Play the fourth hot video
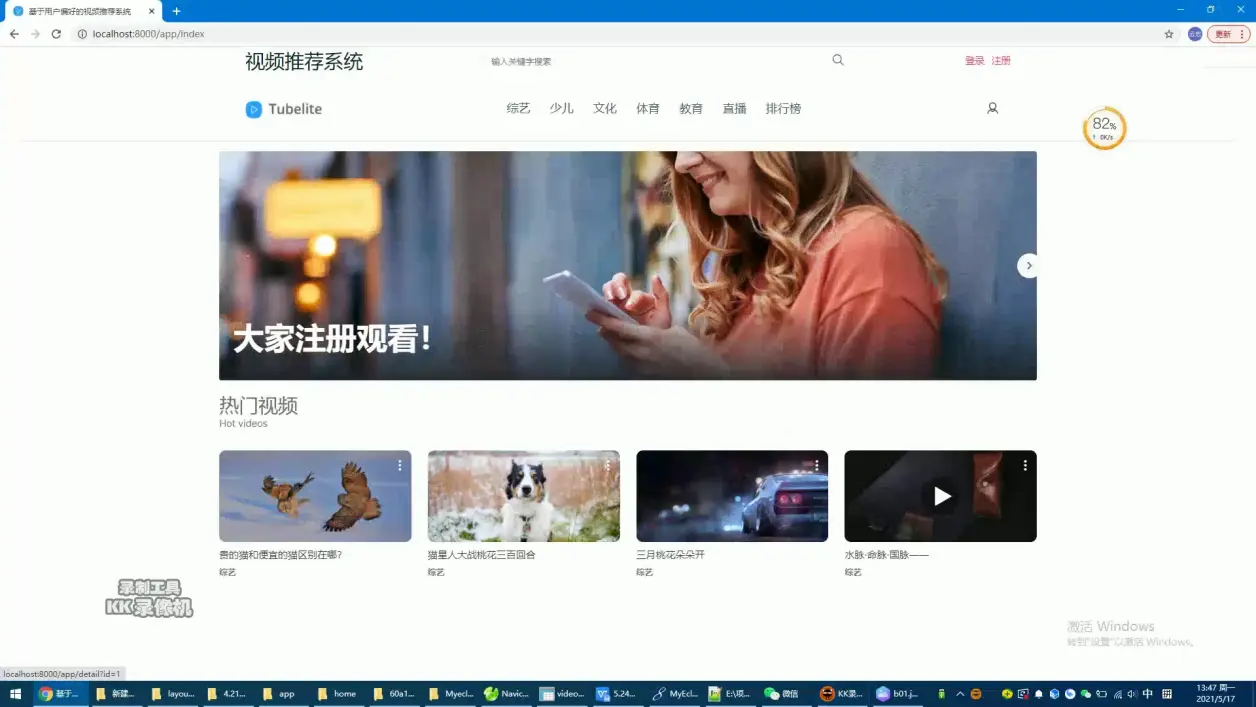This screenshot has width=1256, height=707. coord(941,496)
